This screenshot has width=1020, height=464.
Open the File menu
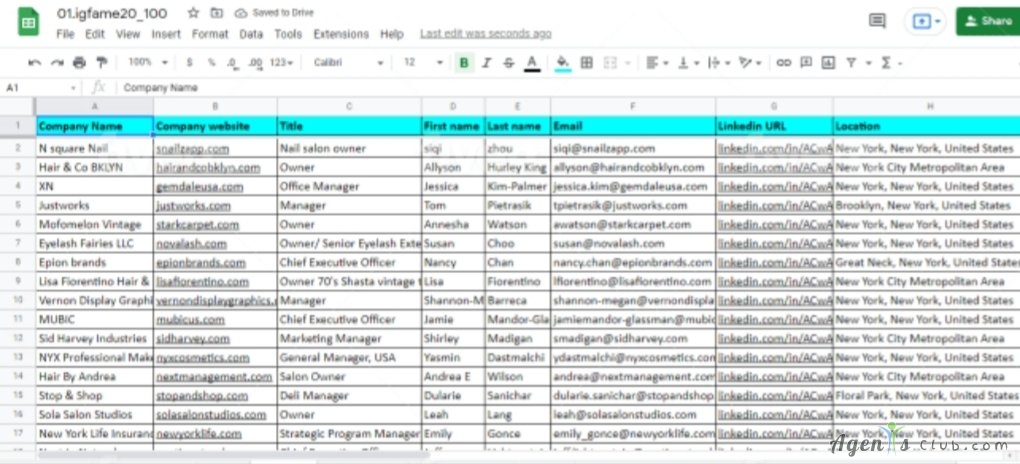click(x=65, y=34)
